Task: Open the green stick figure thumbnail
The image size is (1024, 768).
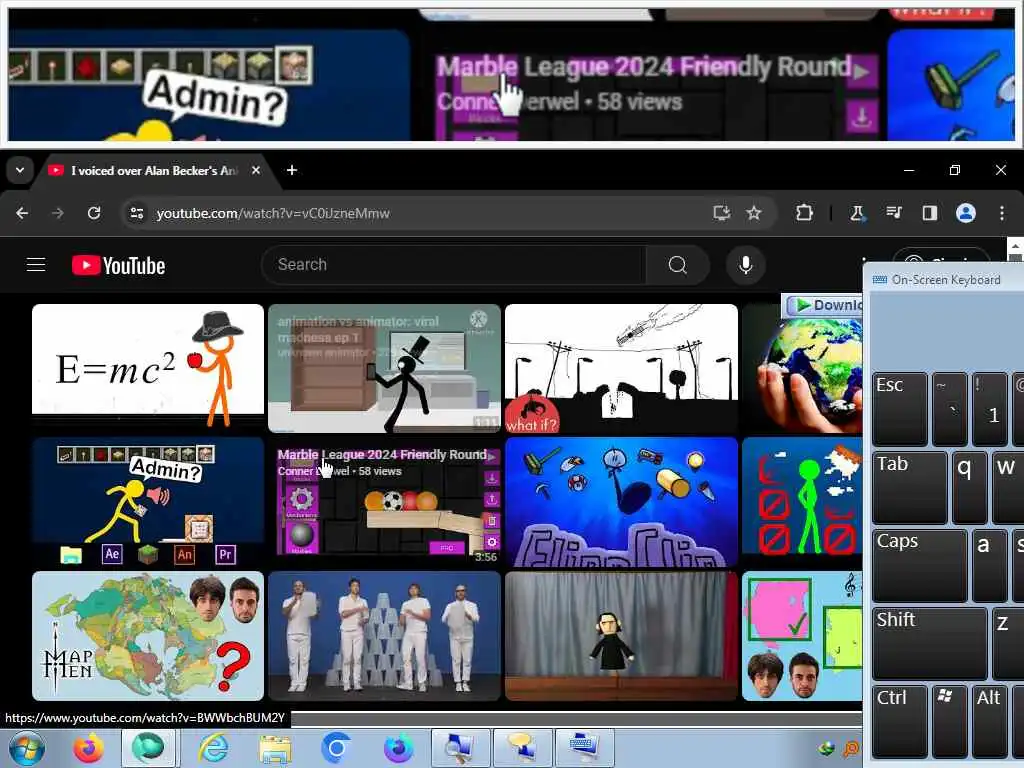Action: (x=802, y=502)
